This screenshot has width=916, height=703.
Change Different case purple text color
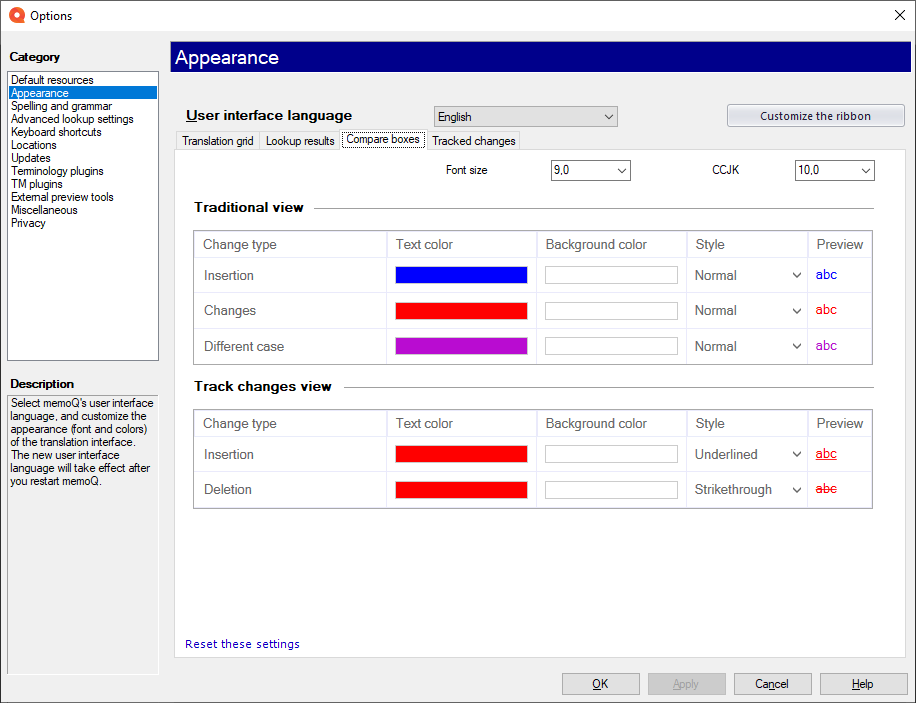pos(461,346)
